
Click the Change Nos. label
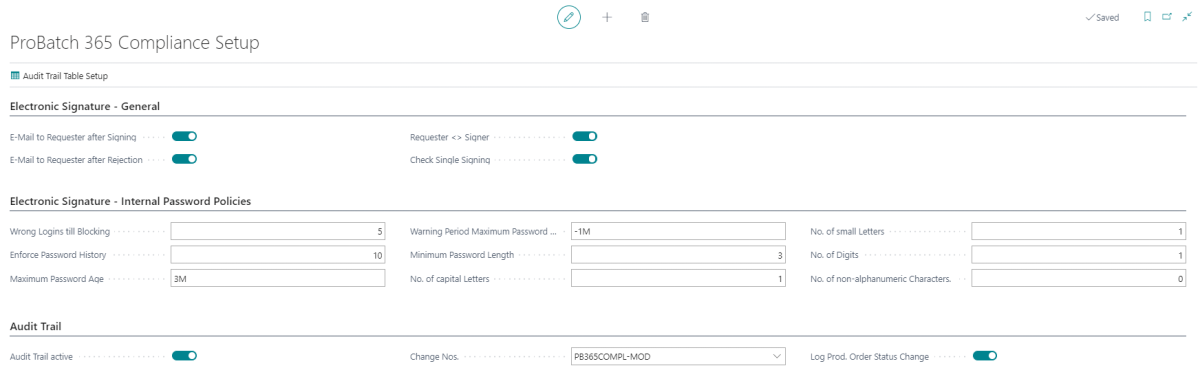[435, 356]
